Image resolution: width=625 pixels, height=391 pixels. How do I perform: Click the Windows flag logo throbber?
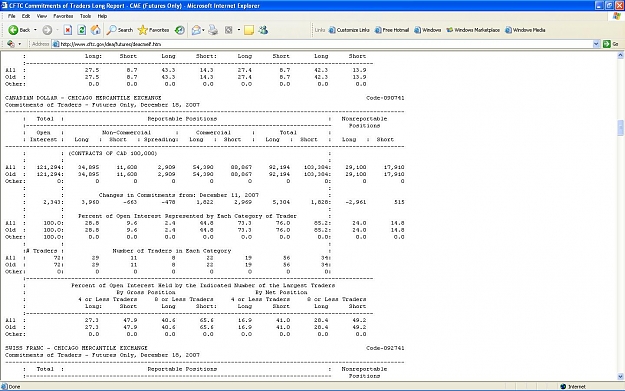617,16
